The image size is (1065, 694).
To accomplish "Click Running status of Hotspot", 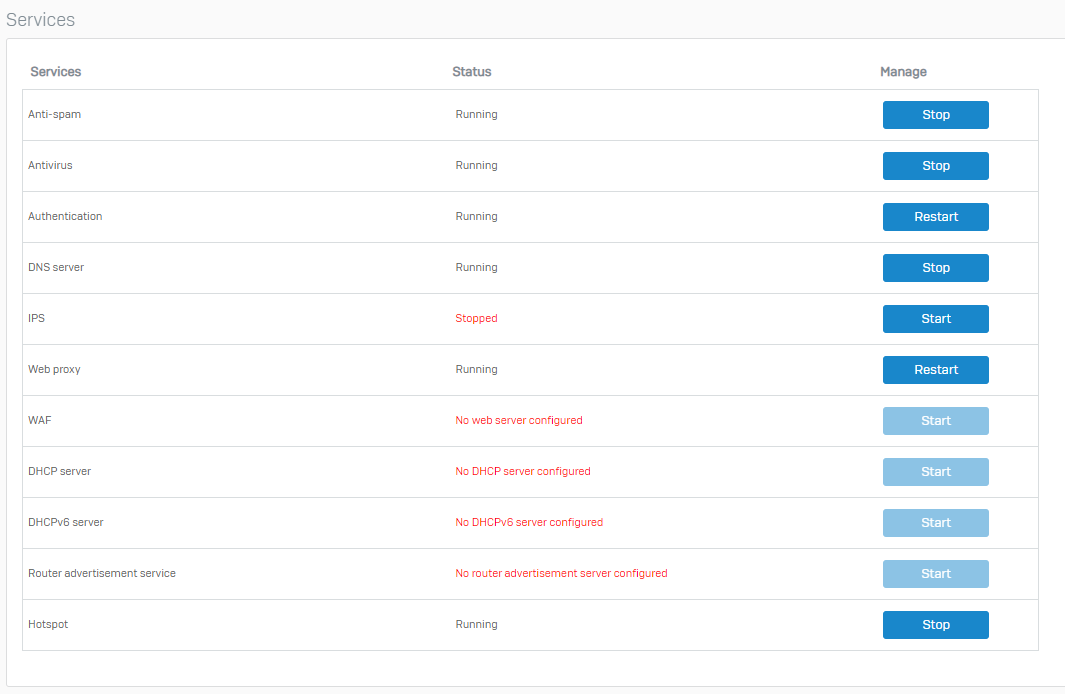I will point(476,623).
